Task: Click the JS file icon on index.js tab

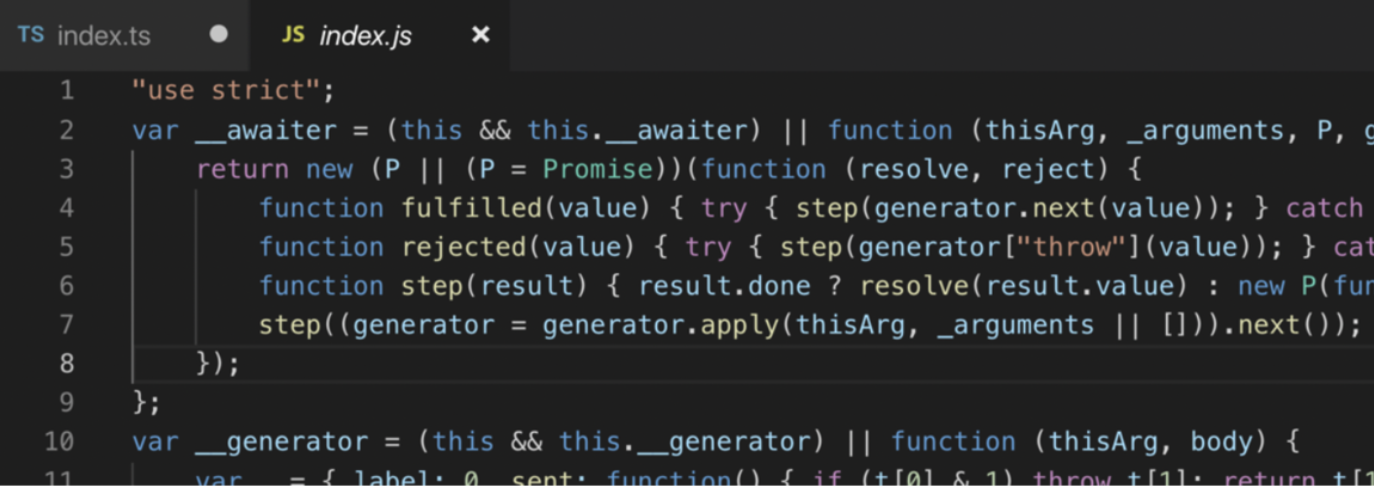Action: pos(293,35)
